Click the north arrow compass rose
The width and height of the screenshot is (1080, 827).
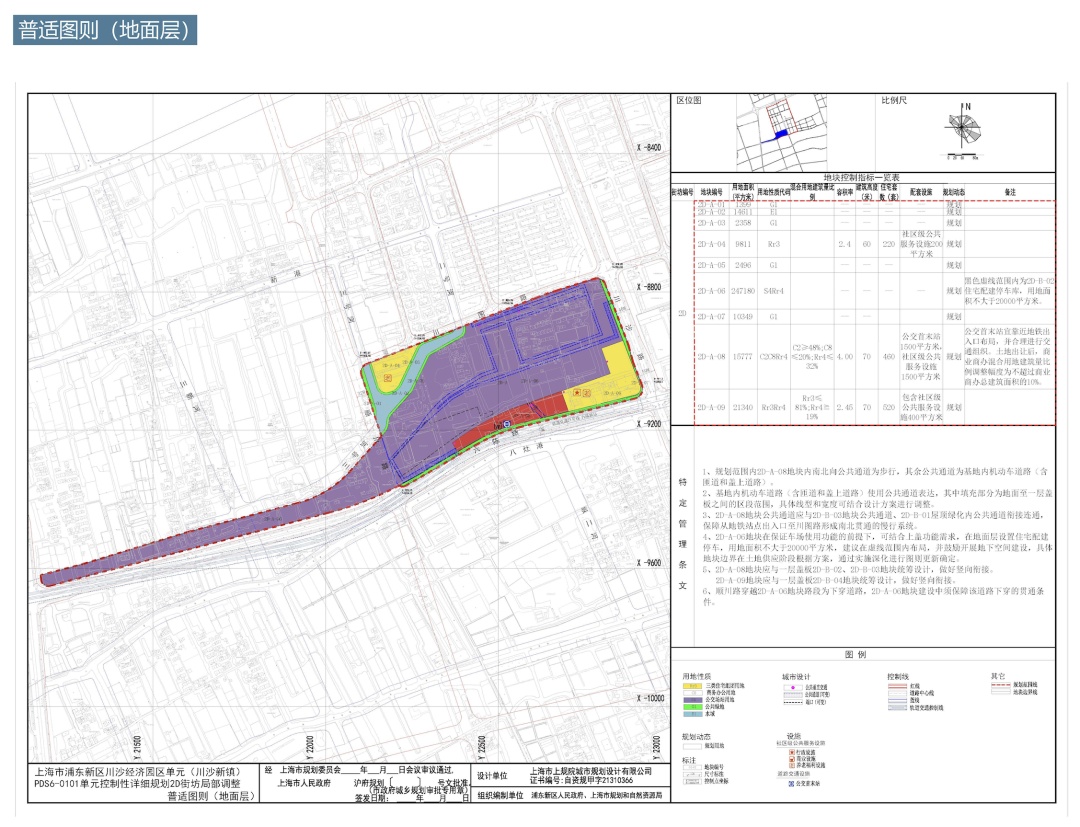coord(960,127)
